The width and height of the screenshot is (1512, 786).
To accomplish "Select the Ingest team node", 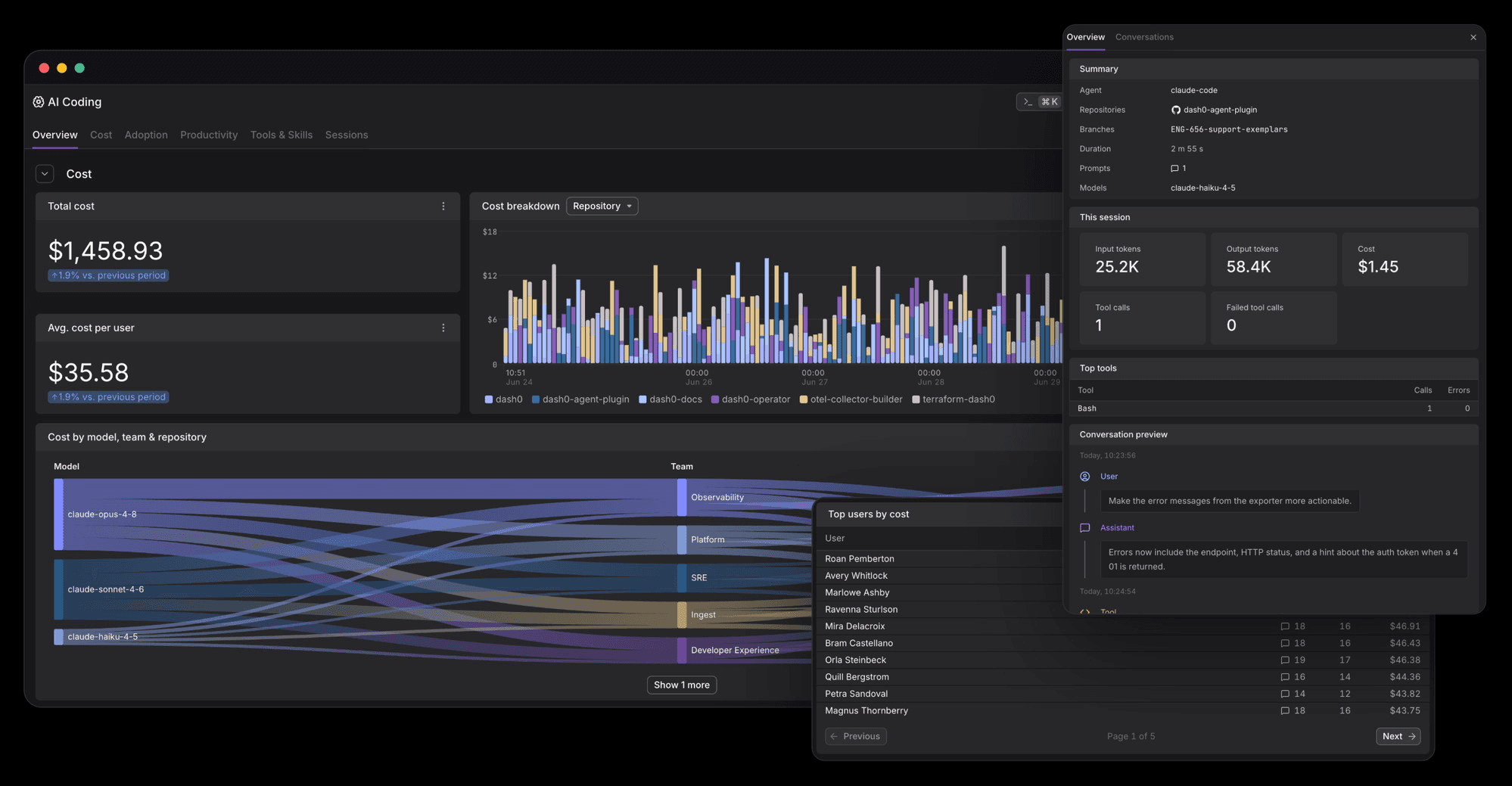I will 682,615.
